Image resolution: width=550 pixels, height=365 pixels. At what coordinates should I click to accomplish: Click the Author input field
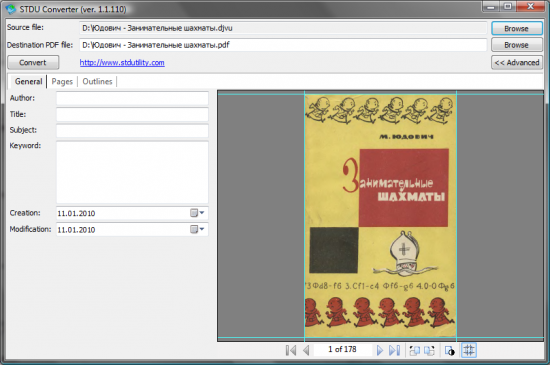pos(132,98)
